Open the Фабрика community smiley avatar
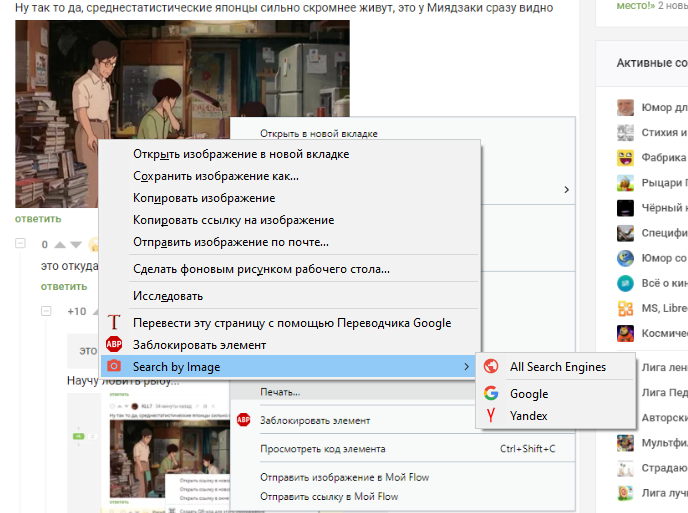 pyautogui.click(x=625, y=157)
